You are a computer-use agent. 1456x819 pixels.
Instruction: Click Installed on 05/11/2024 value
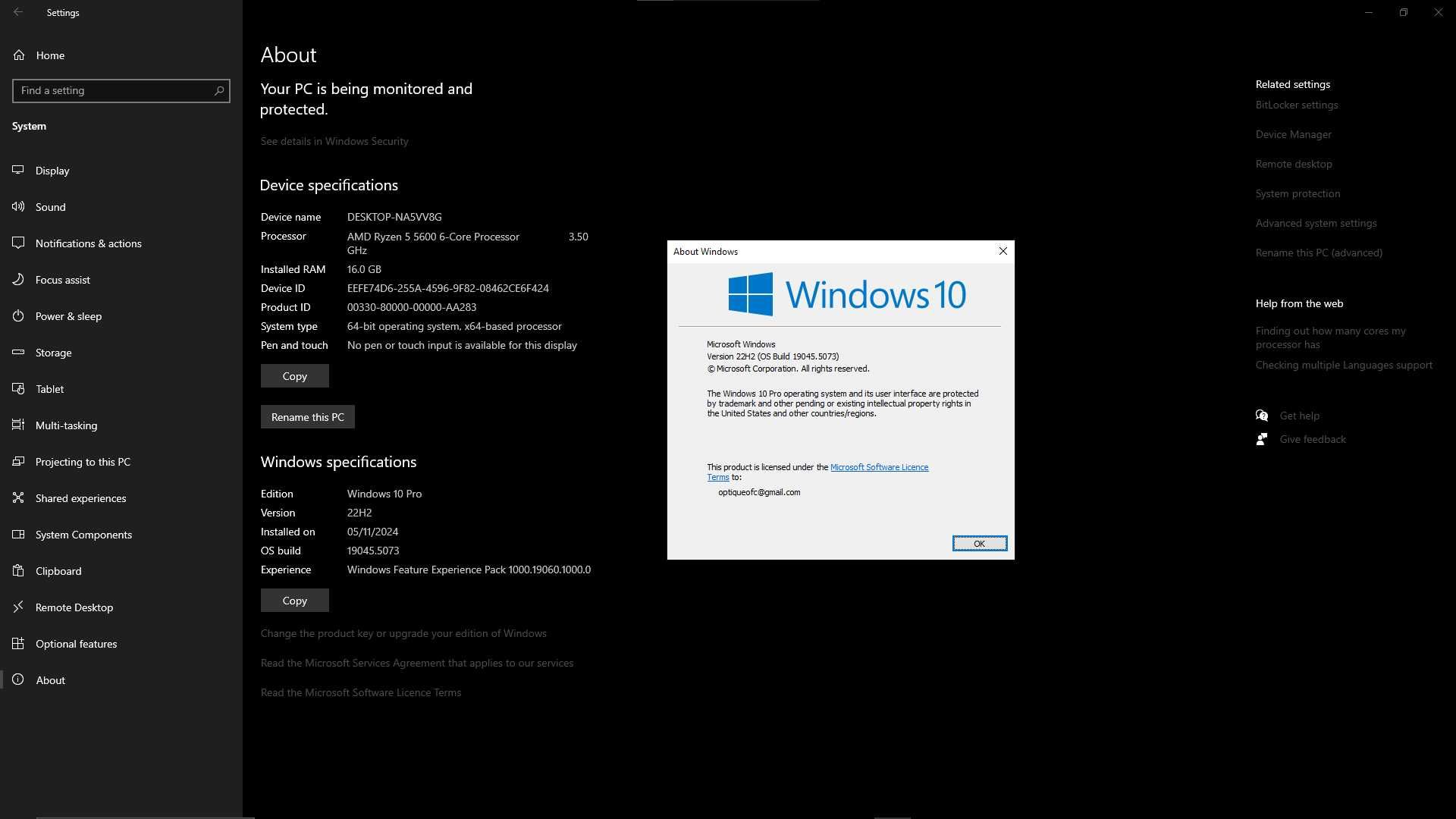372,532
